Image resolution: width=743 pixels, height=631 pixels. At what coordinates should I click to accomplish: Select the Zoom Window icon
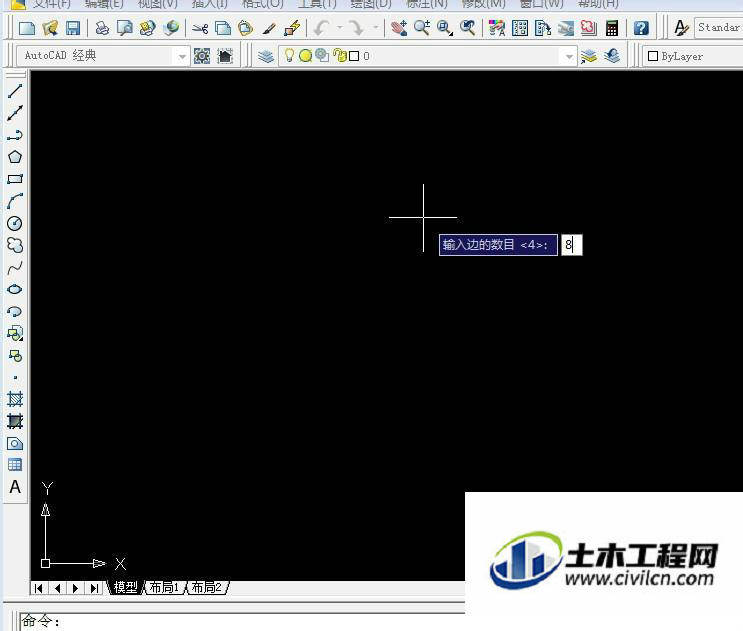point(444,28)
